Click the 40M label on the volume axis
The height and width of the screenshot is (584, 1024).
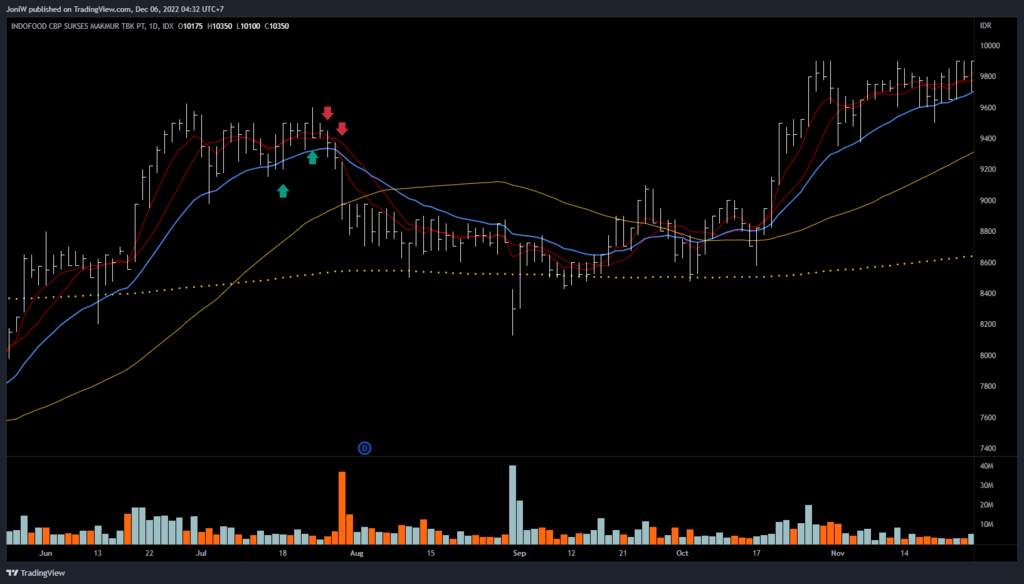click(988, 467)
